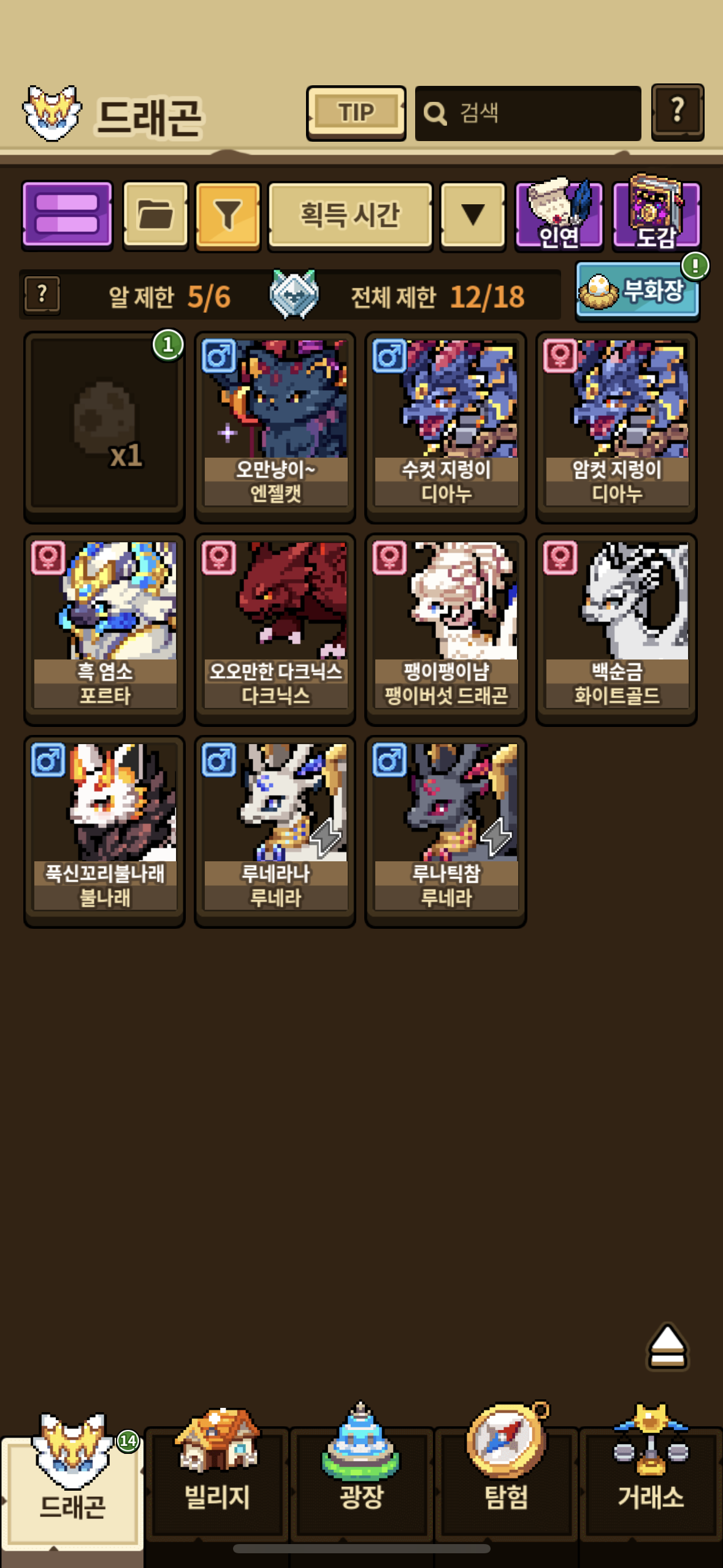Open the 부화장 hatchery nest button
Screen dimensions: 723x1568
pos(637,291)
